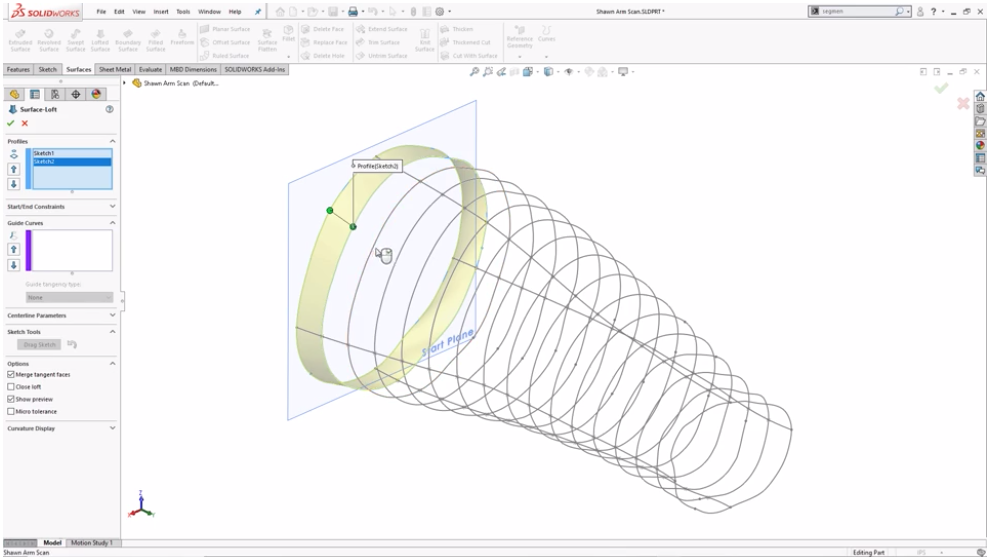Switch to the Evaluate ribbon tab
The image size is (987, 557).
click(x=150, y=69)
